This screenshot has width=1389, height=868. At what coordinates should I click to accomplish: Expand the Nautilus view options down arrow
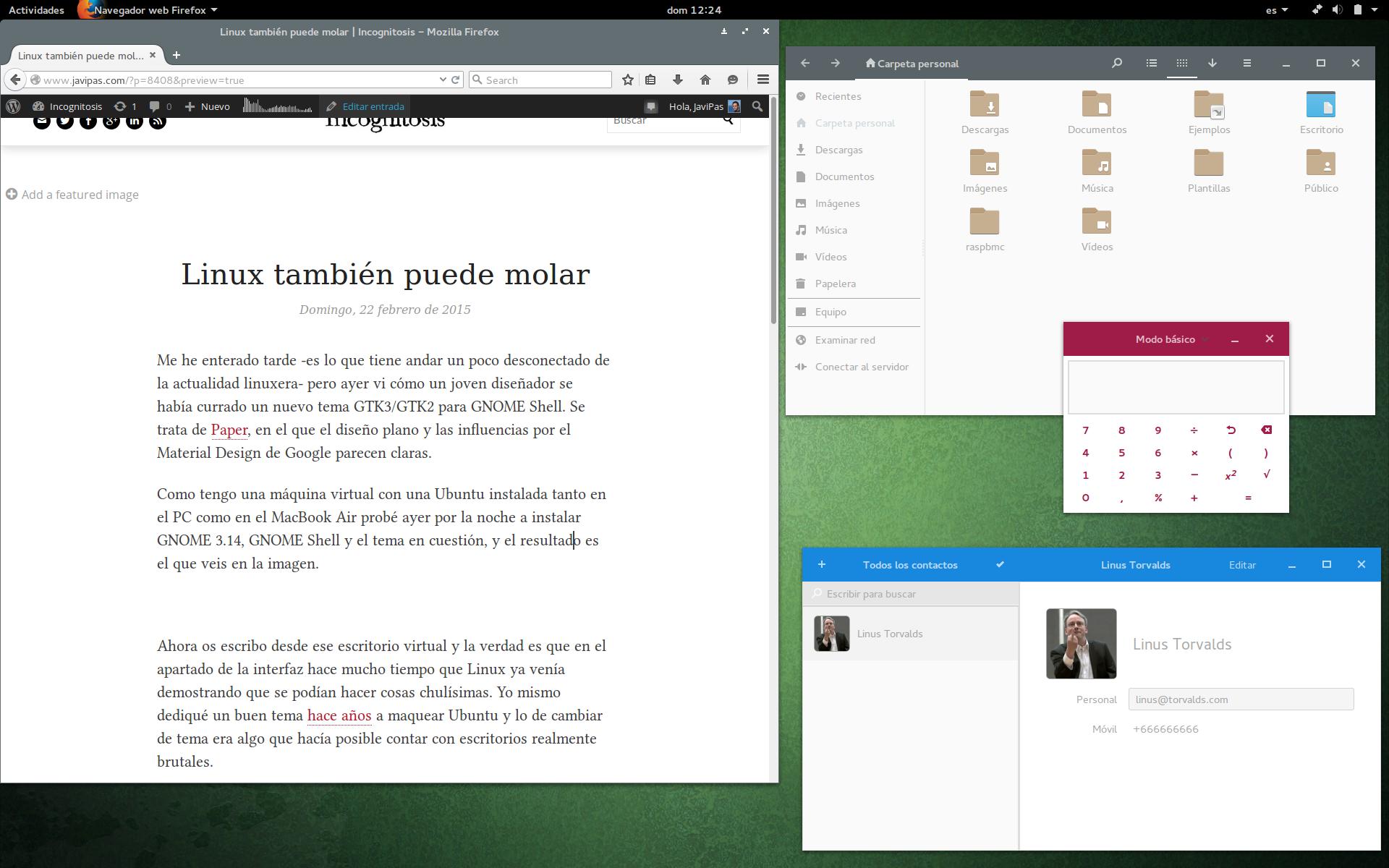[x=1212, y=63]
